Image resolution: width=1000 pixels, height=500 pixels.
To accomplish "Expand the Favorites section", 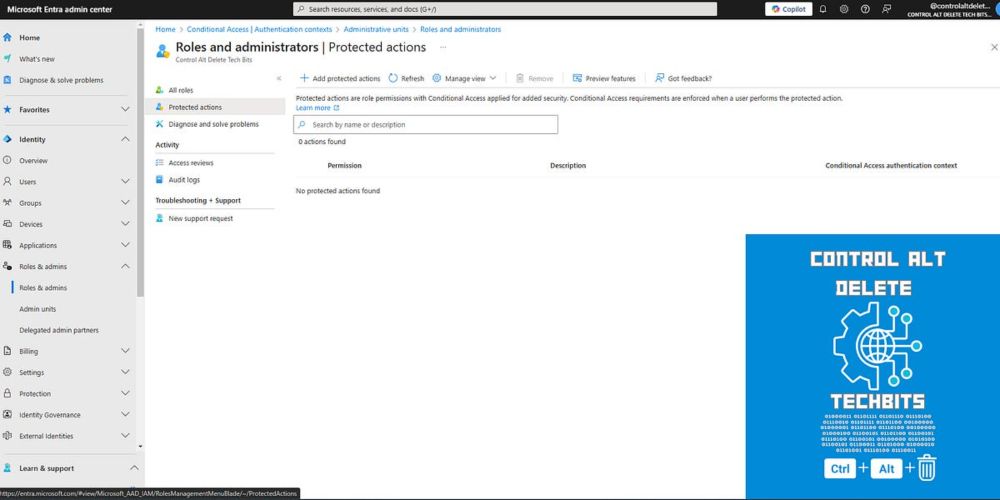I will click(125, 110).
